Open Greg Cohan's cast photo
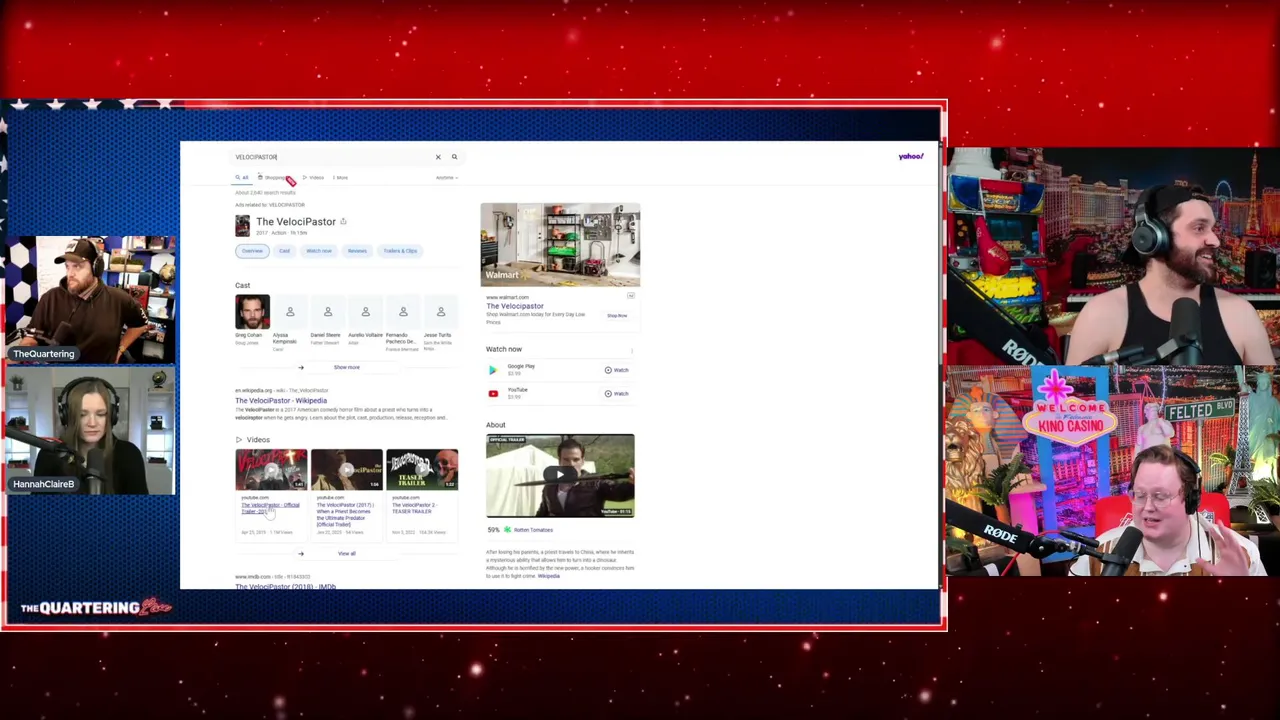The height and width of the screenshot is (720, 1280). pyautogui.click(x=252, y=312)
